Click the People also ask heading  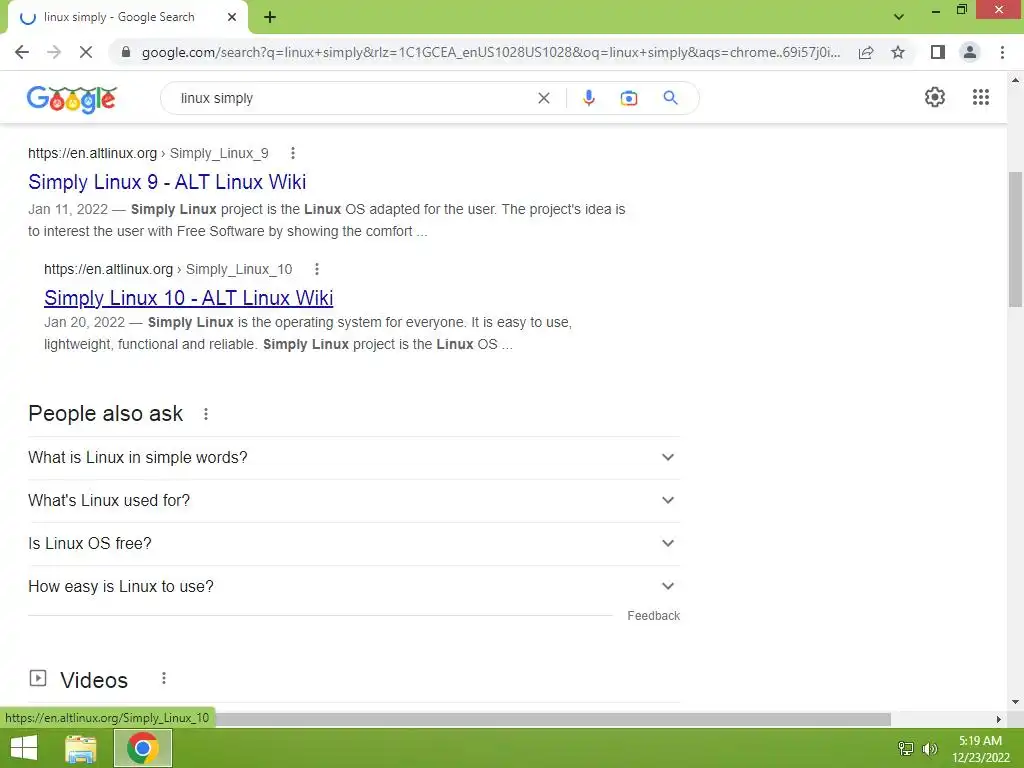[106, 413]
